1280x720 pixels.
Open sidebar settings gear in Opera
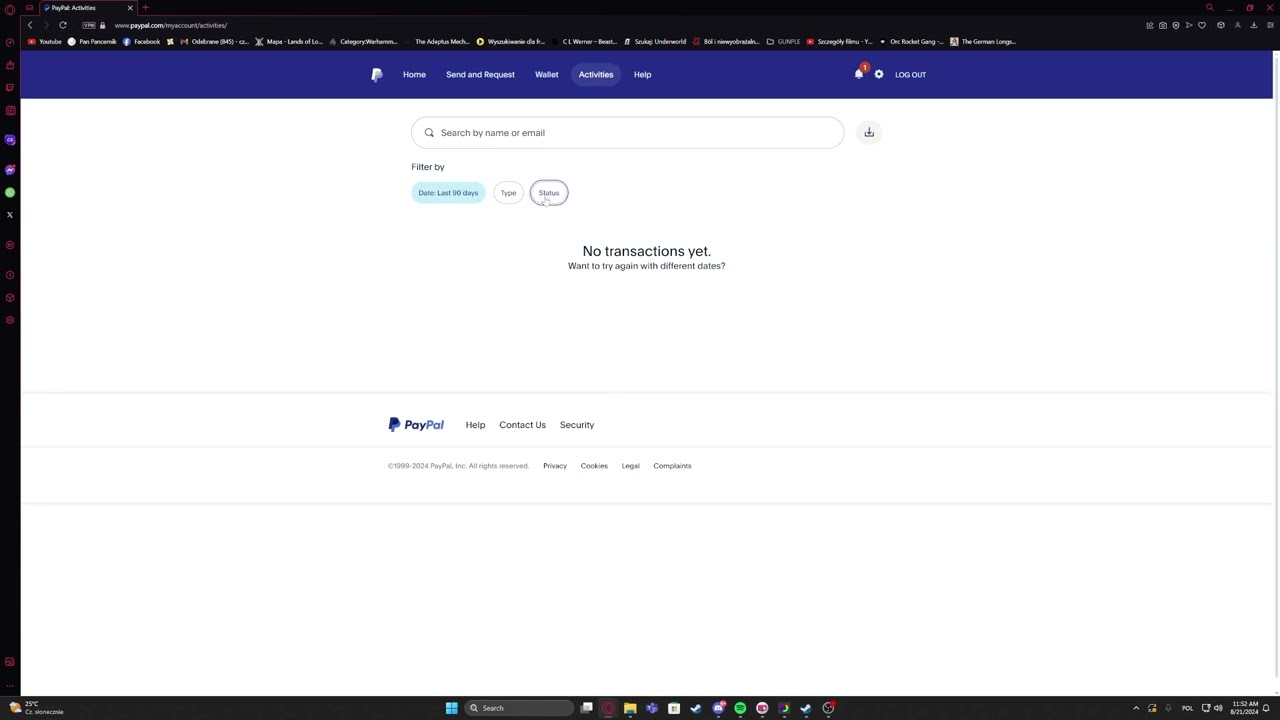[10, 320]
